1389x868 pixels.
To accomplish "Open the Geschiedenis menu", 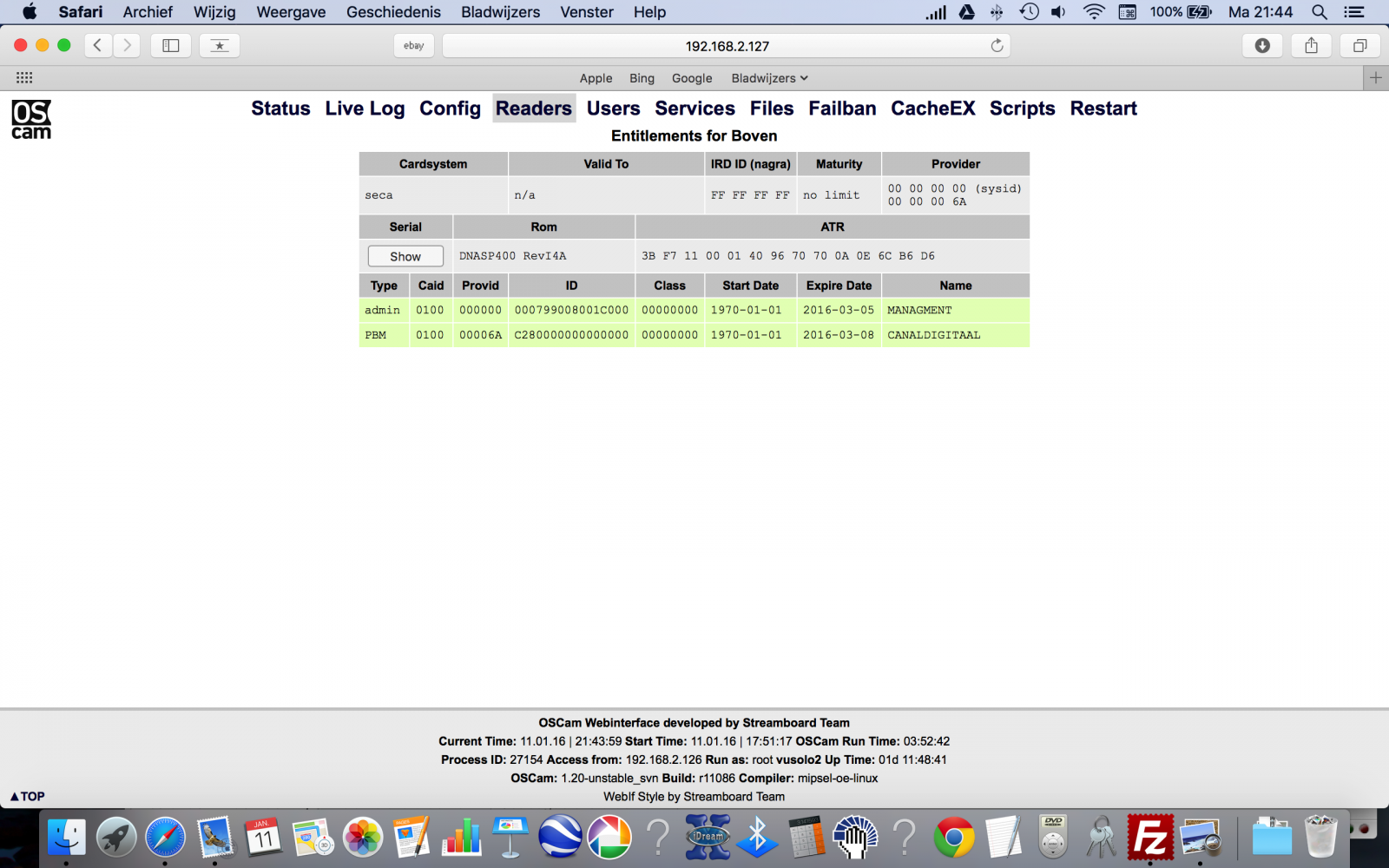I will coord(393,12).
